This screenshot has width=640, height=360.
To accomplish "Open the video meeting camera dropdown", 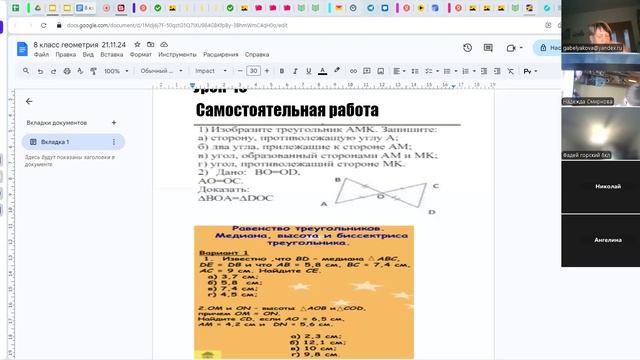I will pyautogui.click(x=514, y=48).
